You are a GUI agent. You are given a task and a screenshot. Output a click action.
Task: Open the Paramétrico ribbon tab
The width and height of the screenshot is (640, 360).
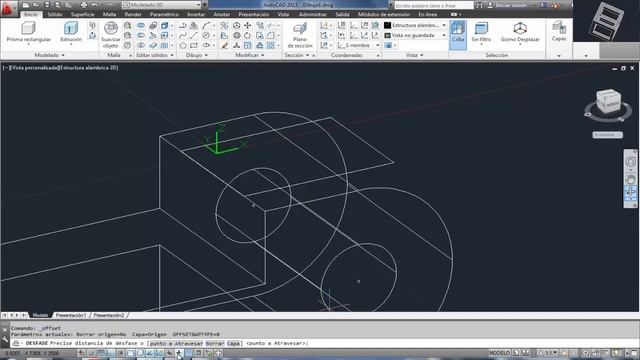coord(164,14)
